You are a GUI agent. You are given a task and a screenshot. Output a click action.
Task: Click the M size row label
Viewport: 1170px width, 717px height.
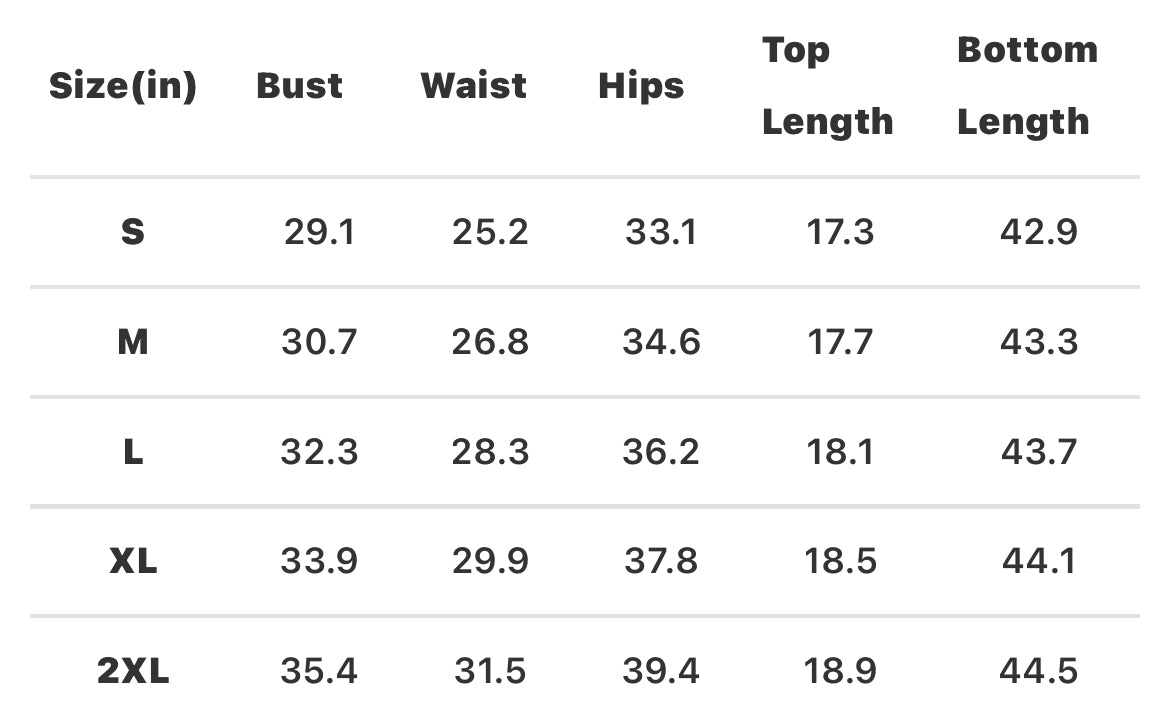[132, 342]
